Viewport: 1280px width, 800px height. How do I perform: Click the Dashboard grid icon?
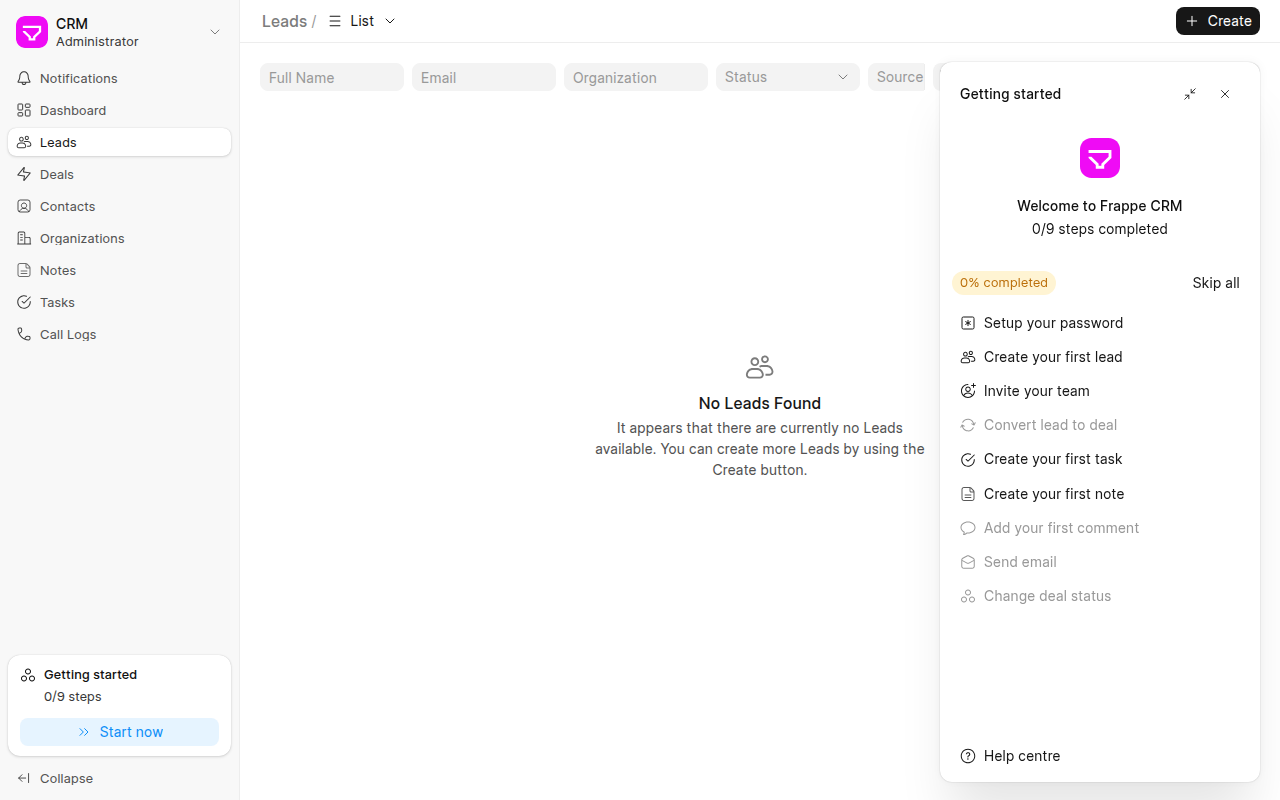[24, 110]
